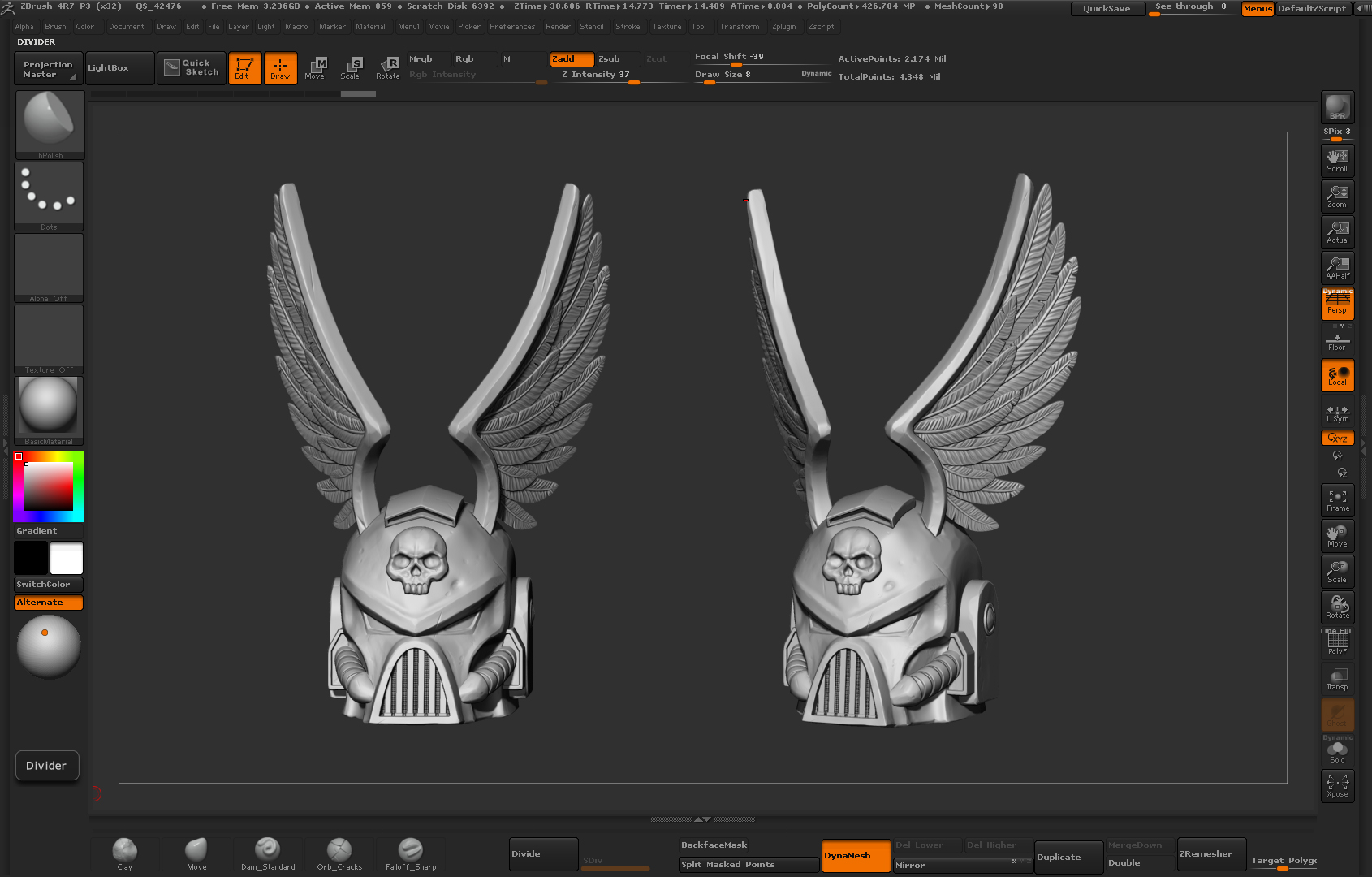The width and height of the screenshot is (1372, 877).
Task: Select the Dam_Standard brush
Action: [268, 853]
